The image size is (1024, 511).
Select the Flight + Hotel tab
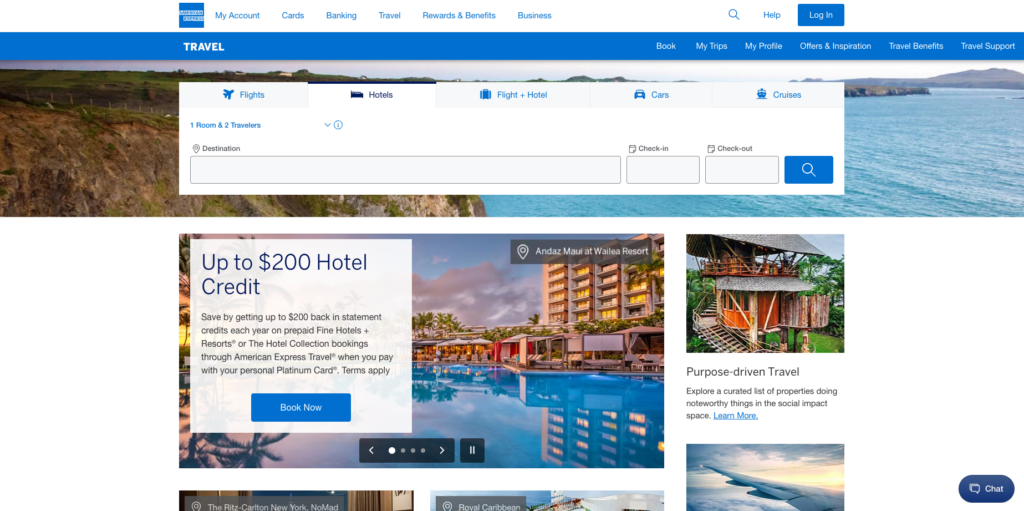pyautogui.click(x=513, y=95)
